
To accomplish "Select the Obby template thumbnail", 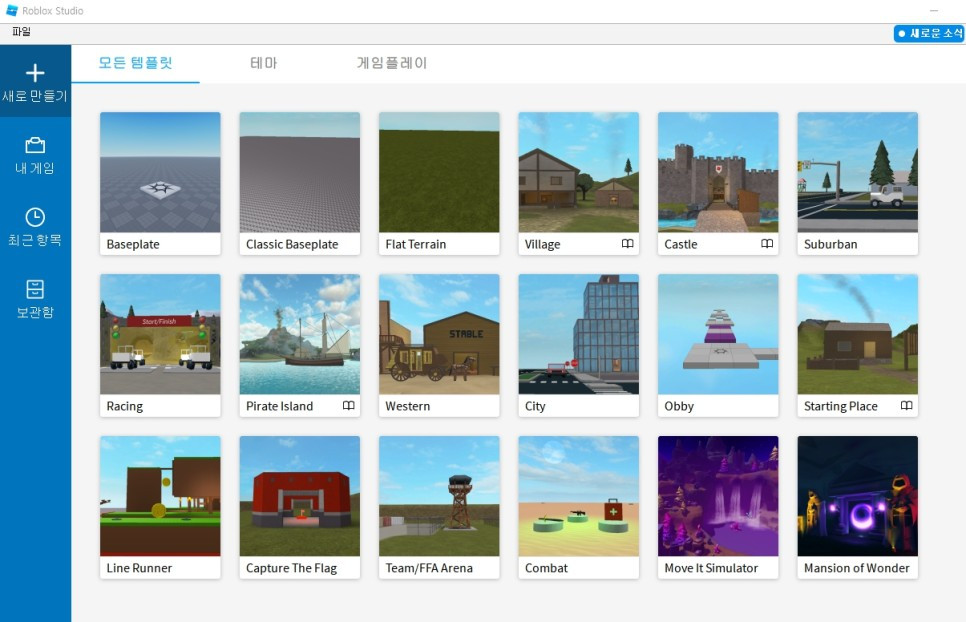I will 718,334.
